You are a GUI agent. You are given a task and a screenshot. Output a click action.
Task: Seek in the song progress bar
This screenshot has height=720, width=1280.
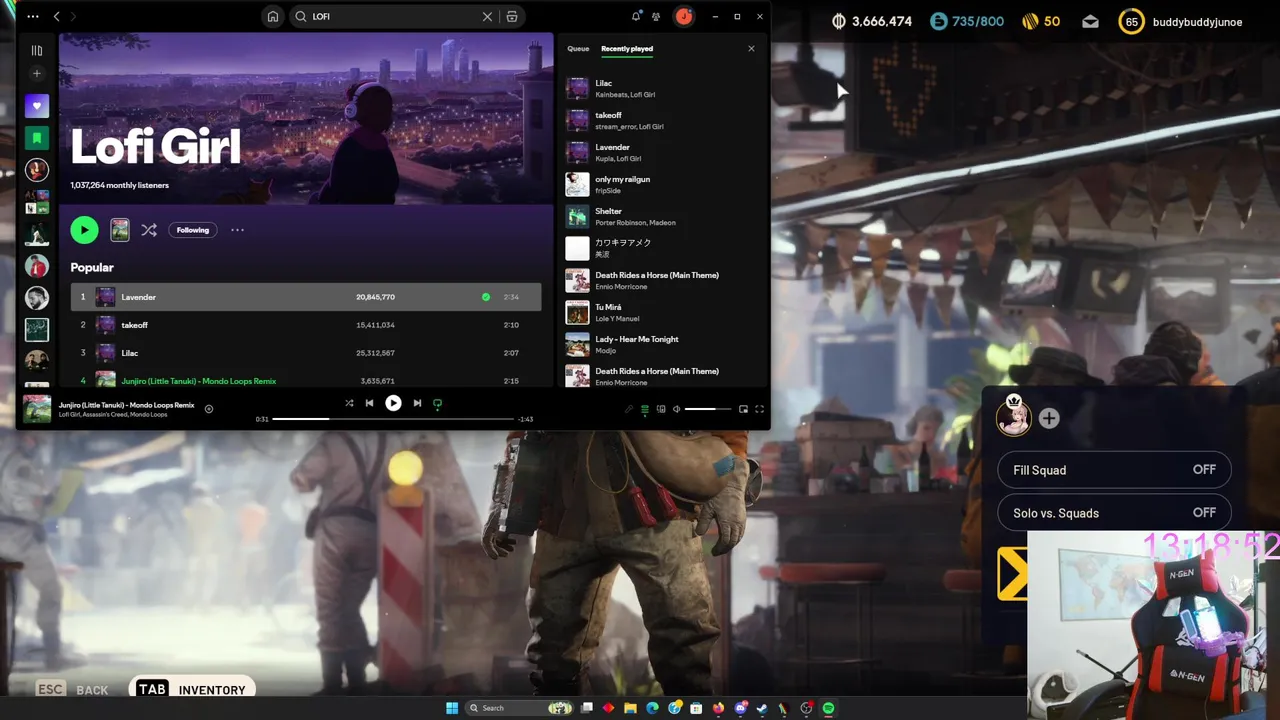[x=393, y=419]
